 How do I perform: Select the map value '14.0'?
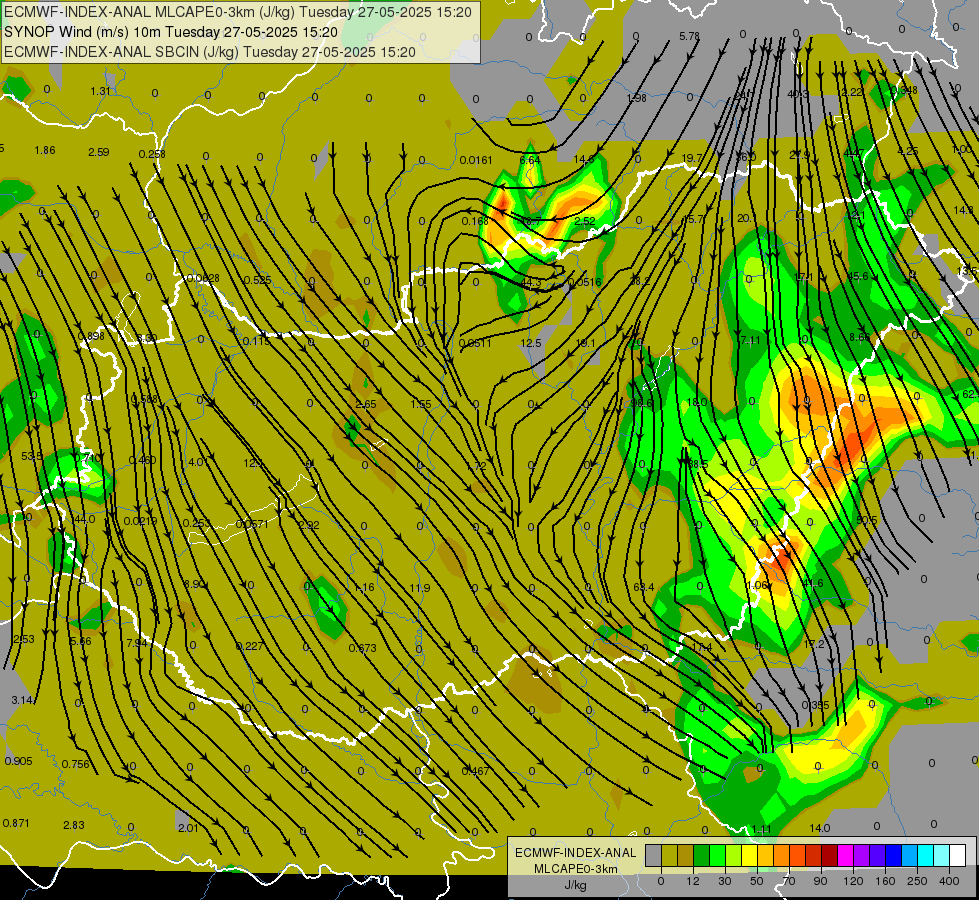tap(820, 828)
